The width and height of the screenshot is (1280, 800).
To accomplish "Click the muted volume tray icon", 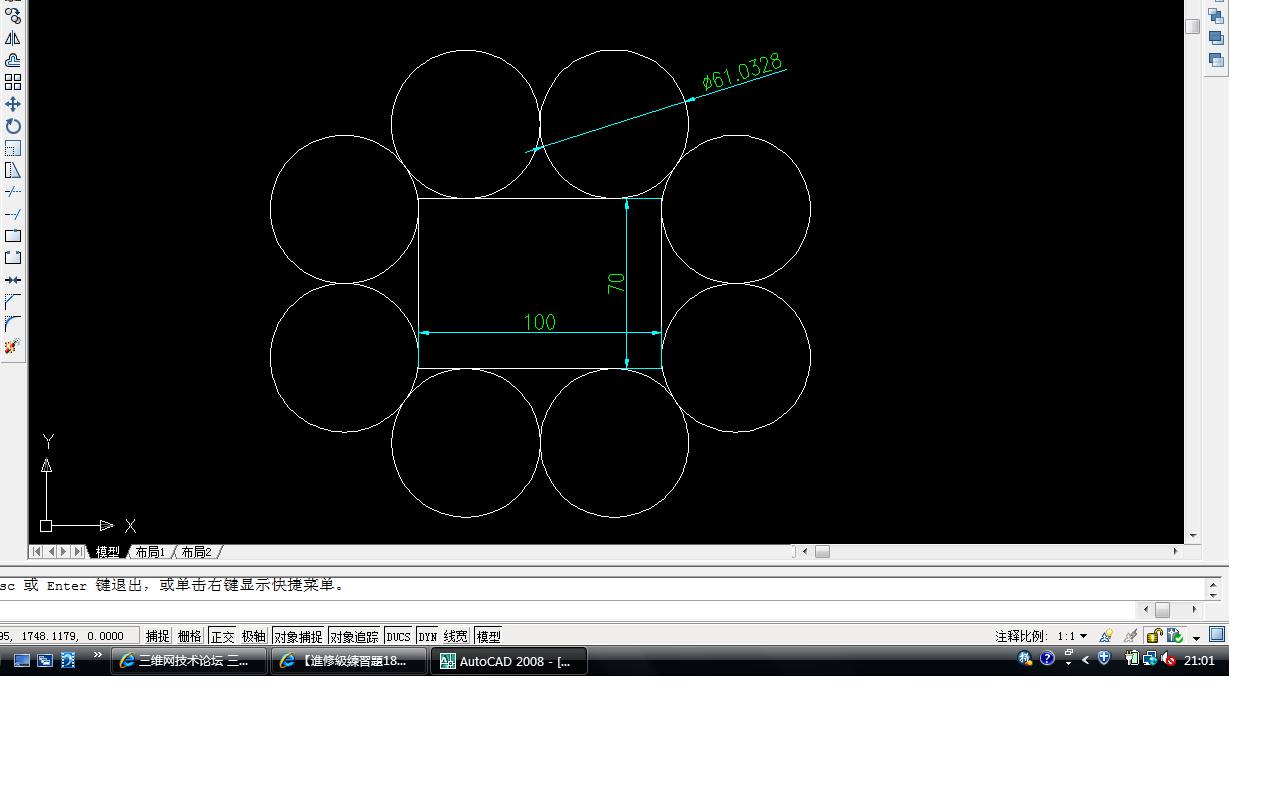I will point(1169,659).
